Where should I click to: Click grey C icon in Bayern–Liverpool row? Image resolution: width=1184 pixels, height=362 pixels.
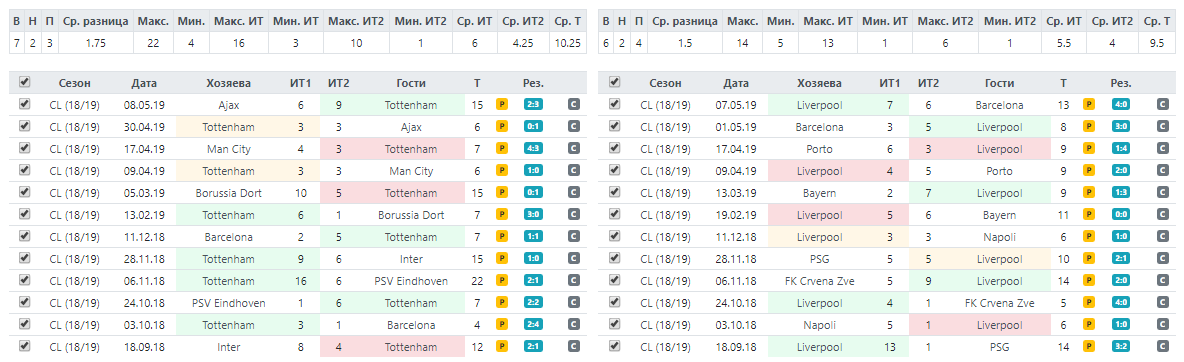pyautogui.click(x=1162, y=193)
